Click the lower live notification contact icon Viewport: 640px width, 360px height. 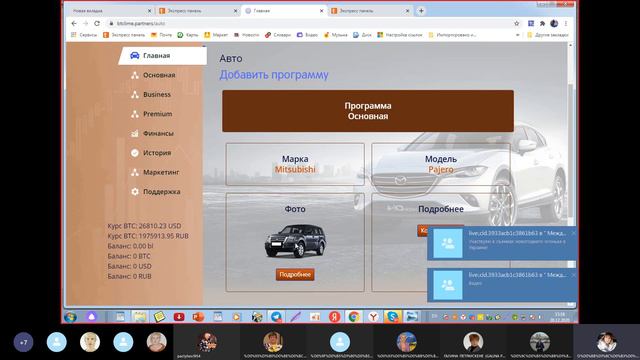448,285
